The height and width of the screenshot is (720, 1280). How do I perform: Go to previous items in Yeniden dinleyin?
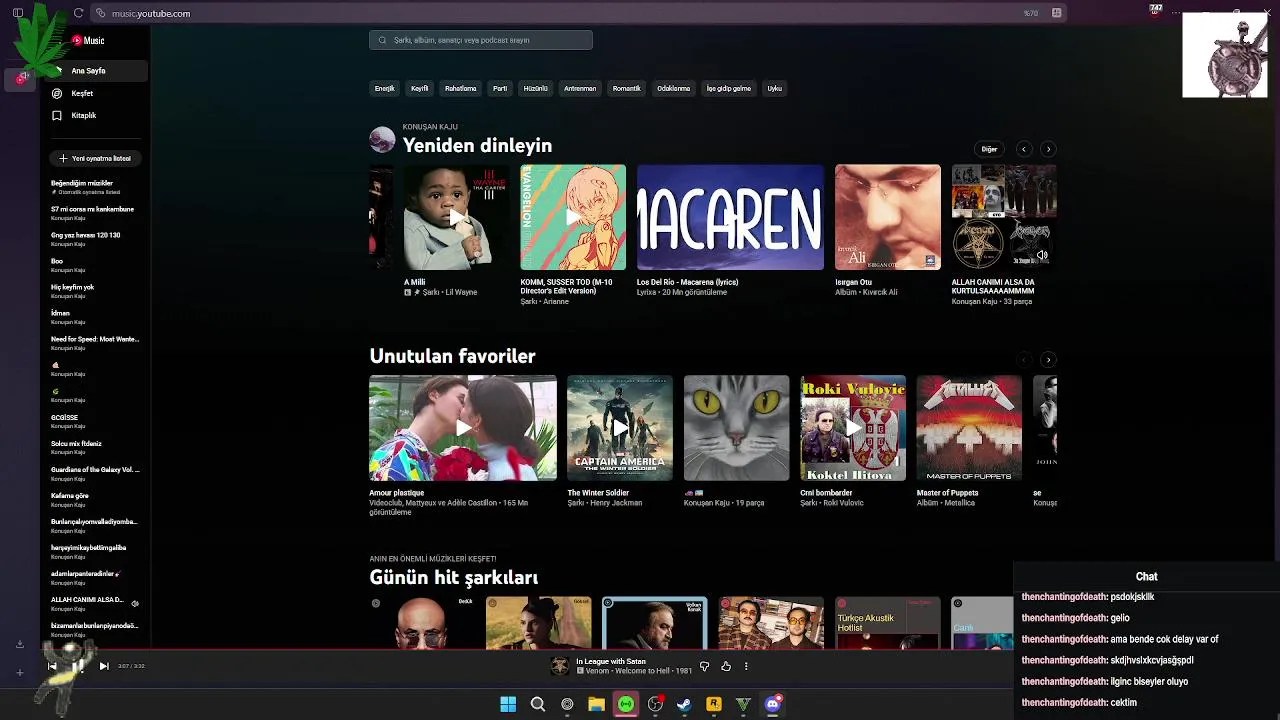[1024, 149]
